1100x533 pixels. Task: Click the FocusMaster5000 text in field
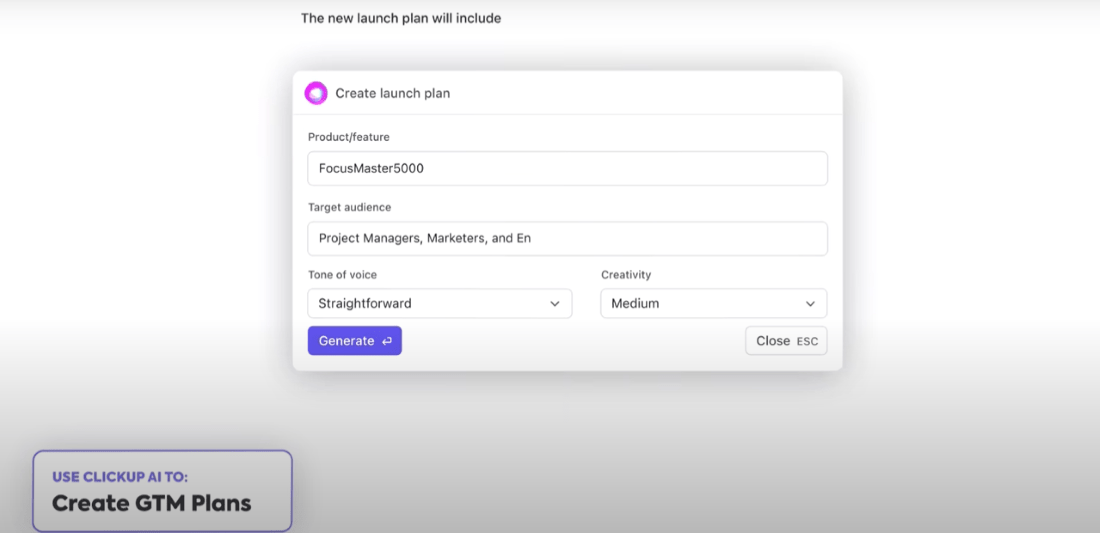pos(371,168)
